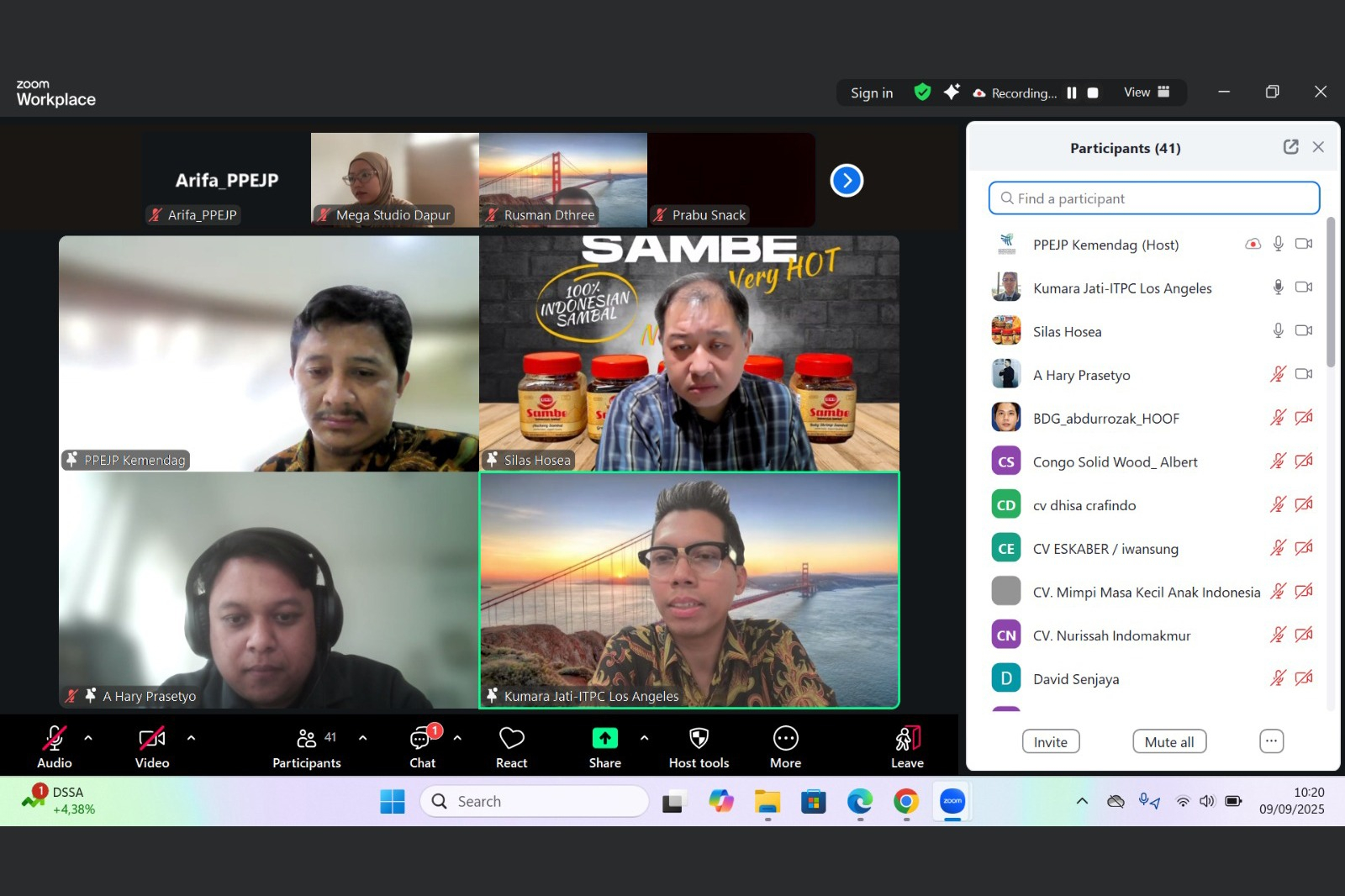Open the Windows Start menu
The height and width of the screenshot is (896, 1345).
[393, 802]
